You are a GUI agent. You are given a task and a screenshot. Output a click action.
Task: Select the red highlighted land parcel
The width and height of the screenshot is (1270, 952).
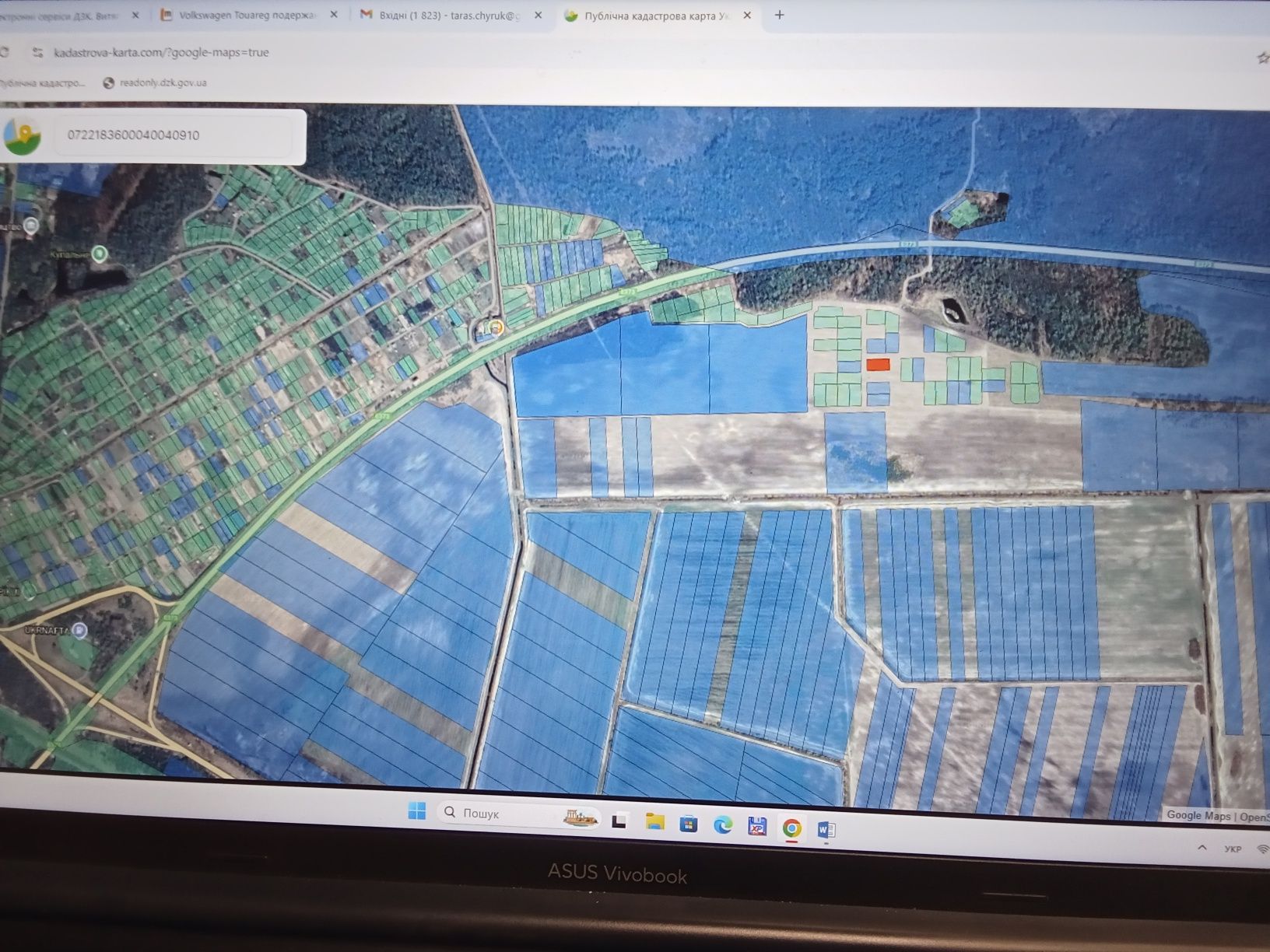pyautogui.click(x=878, y=364)
